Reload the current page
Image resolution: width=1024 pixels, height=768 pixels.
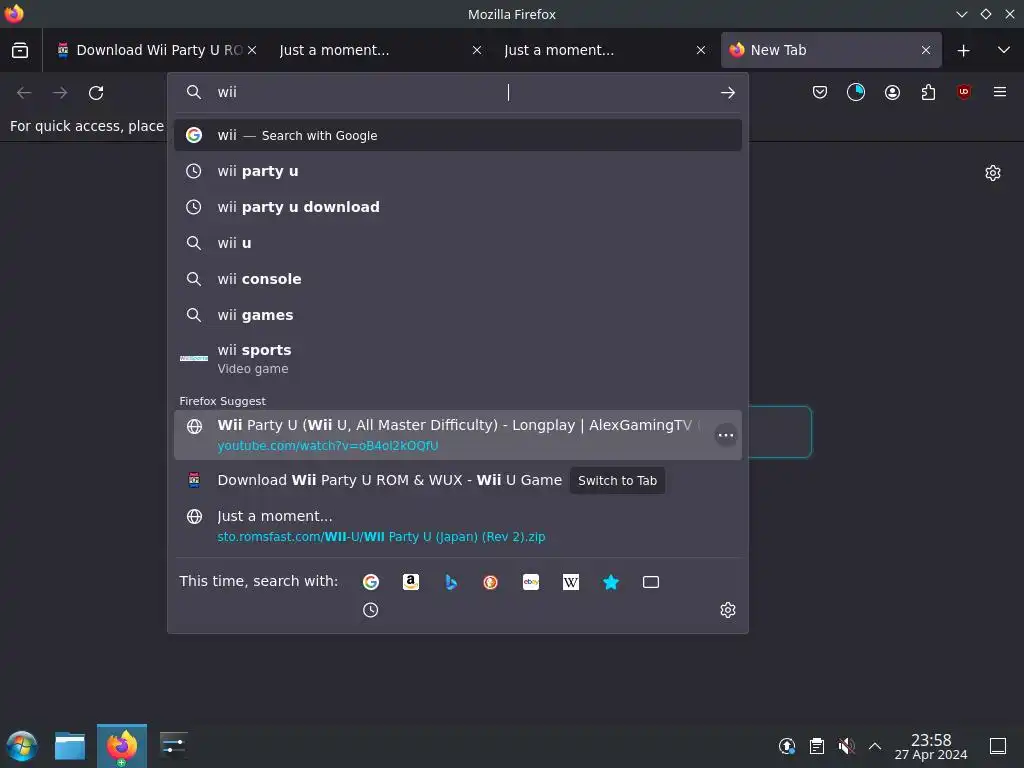96,93
